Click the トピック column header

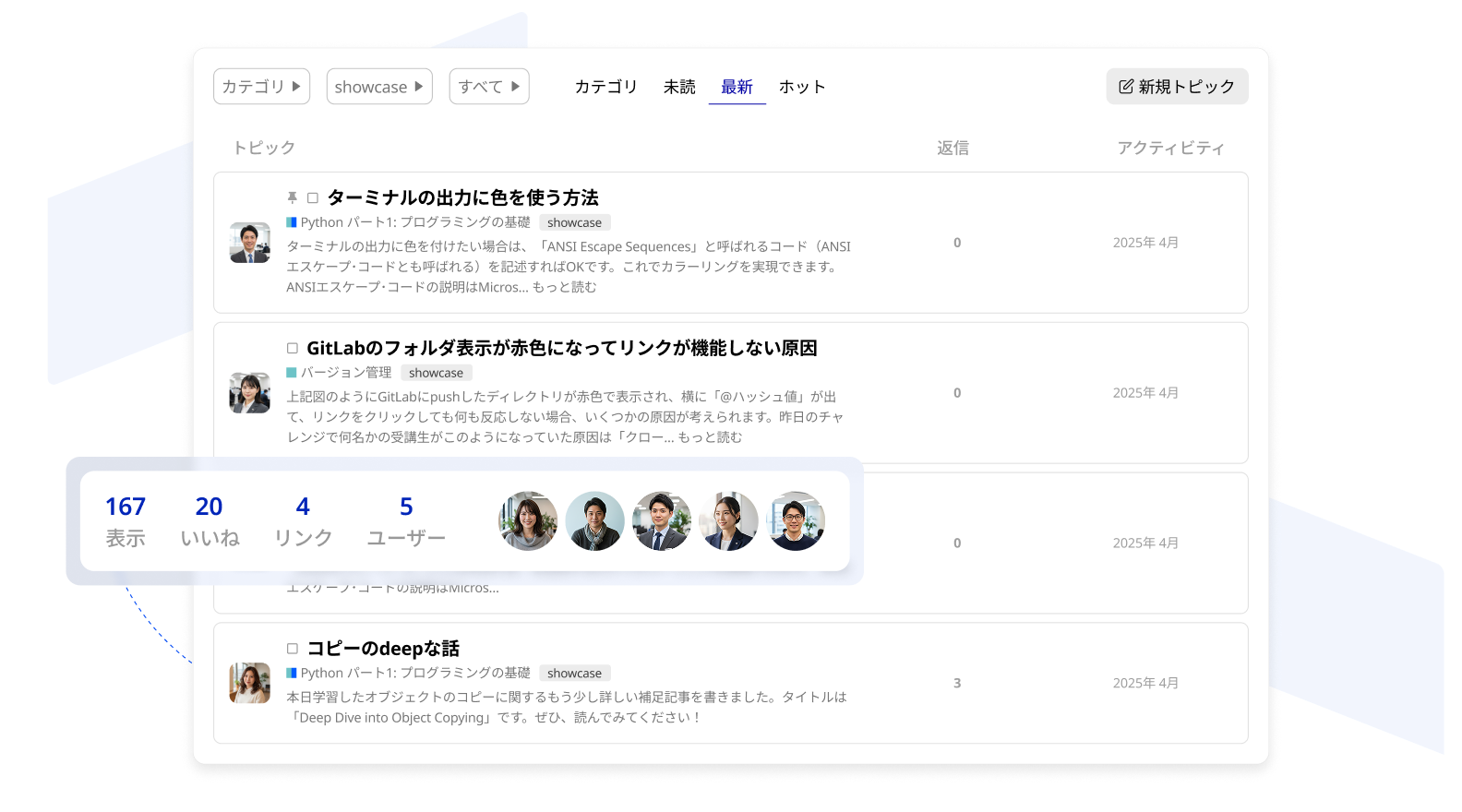coord(264,148)
